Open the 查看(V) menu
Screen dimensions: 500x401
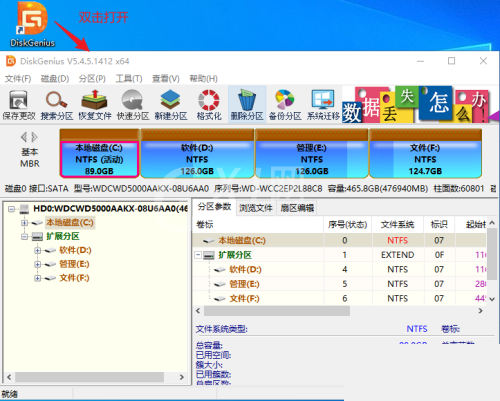(x=166, y=79)
